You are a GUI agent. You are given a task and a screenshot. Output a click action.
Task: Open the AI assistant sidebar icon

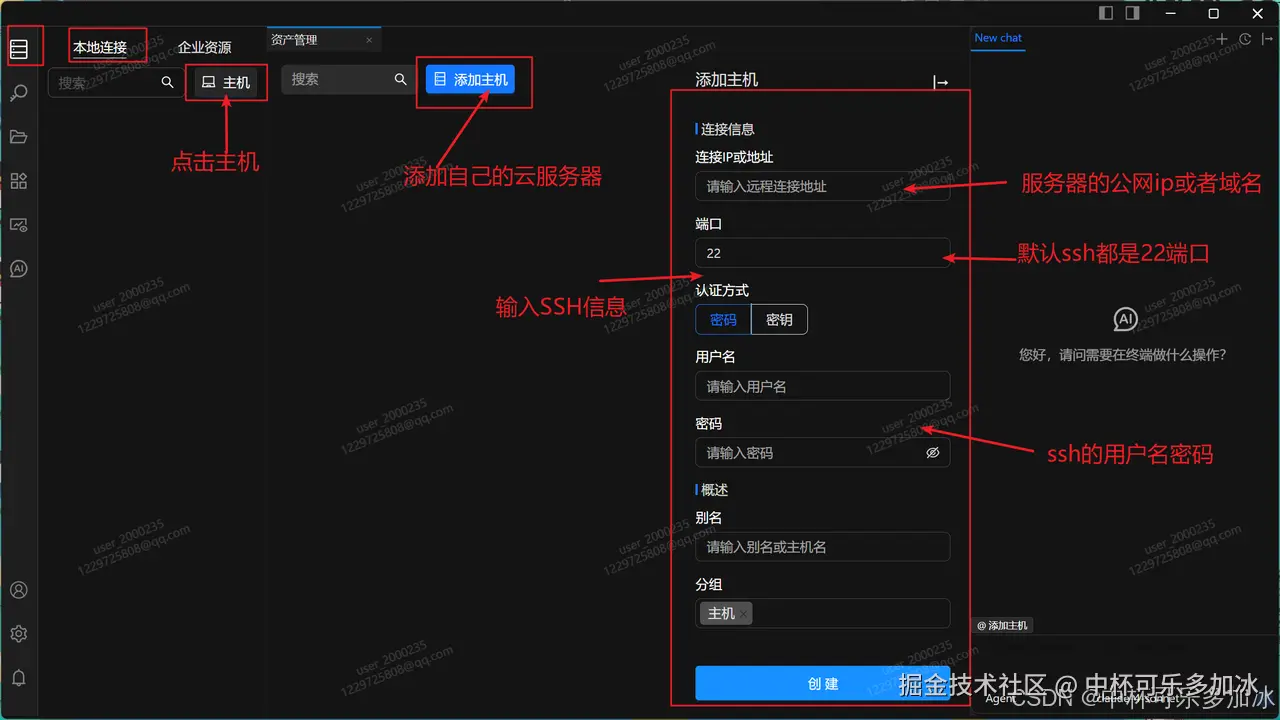click(19, 268)
